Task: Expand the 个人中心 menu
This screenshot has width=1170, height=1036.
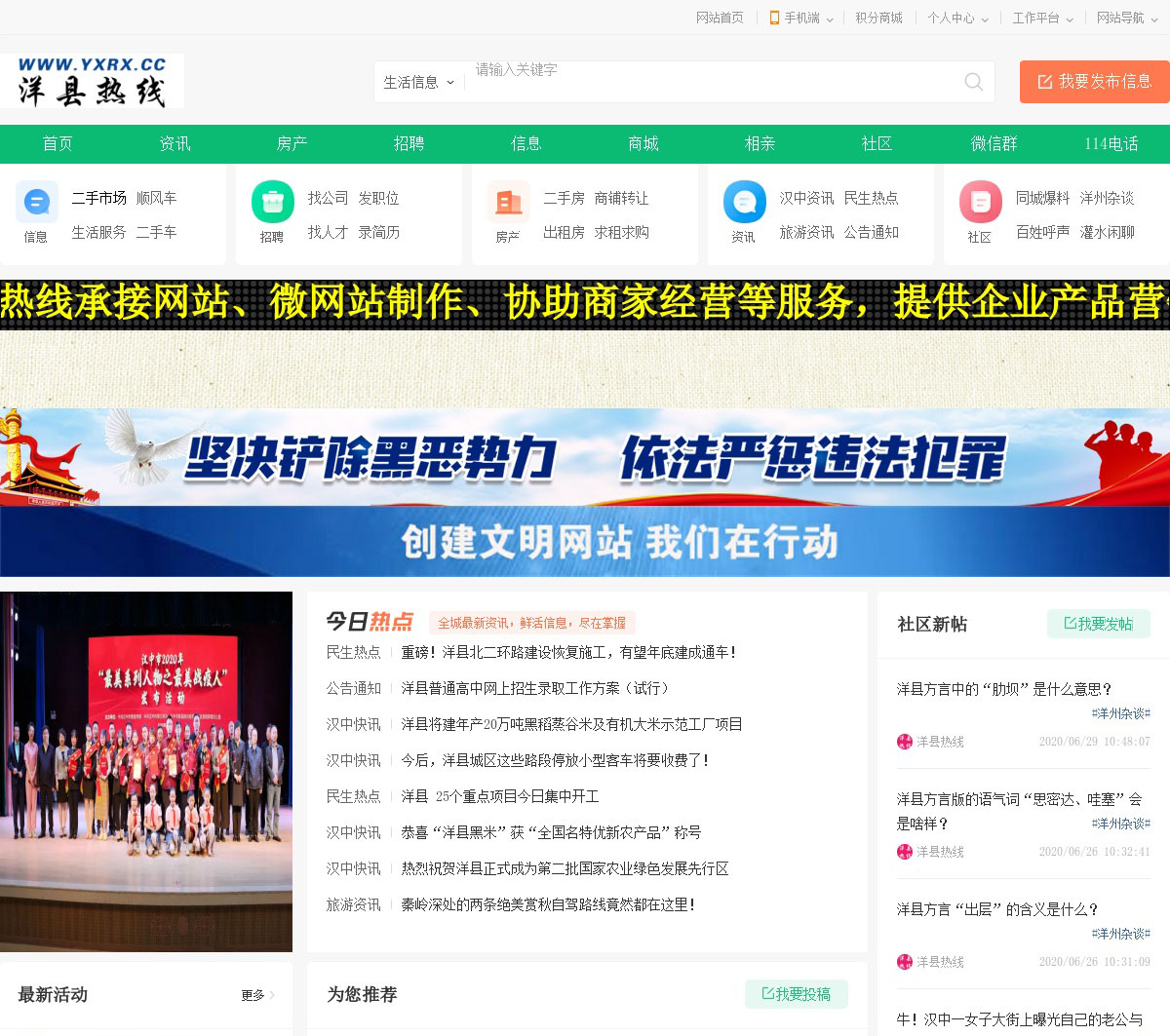Action: 957,18
